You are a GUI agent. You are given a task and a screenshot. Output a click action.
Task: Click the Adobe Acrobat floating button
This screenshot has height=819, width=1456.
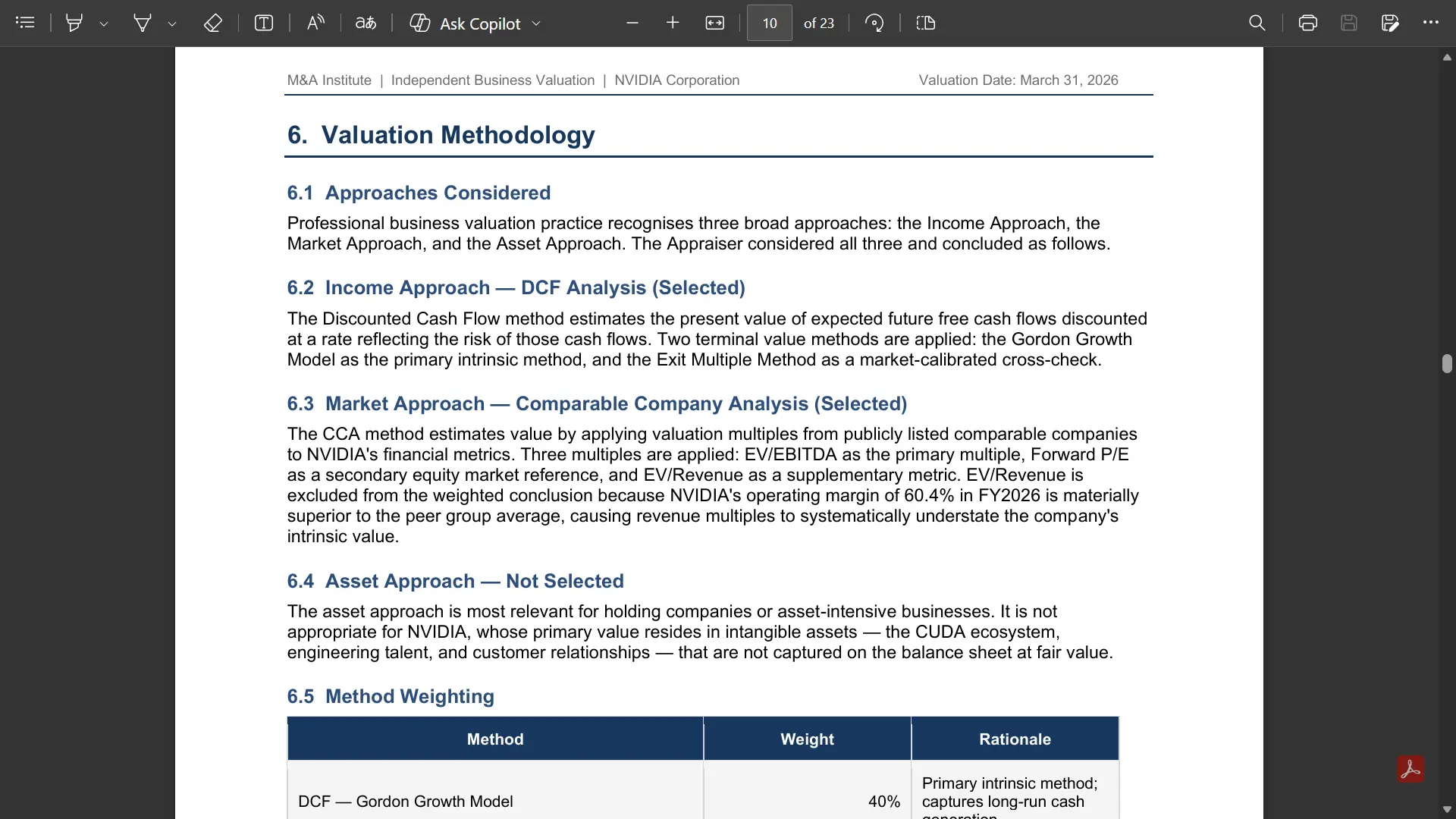click(x=1410, y=769)
